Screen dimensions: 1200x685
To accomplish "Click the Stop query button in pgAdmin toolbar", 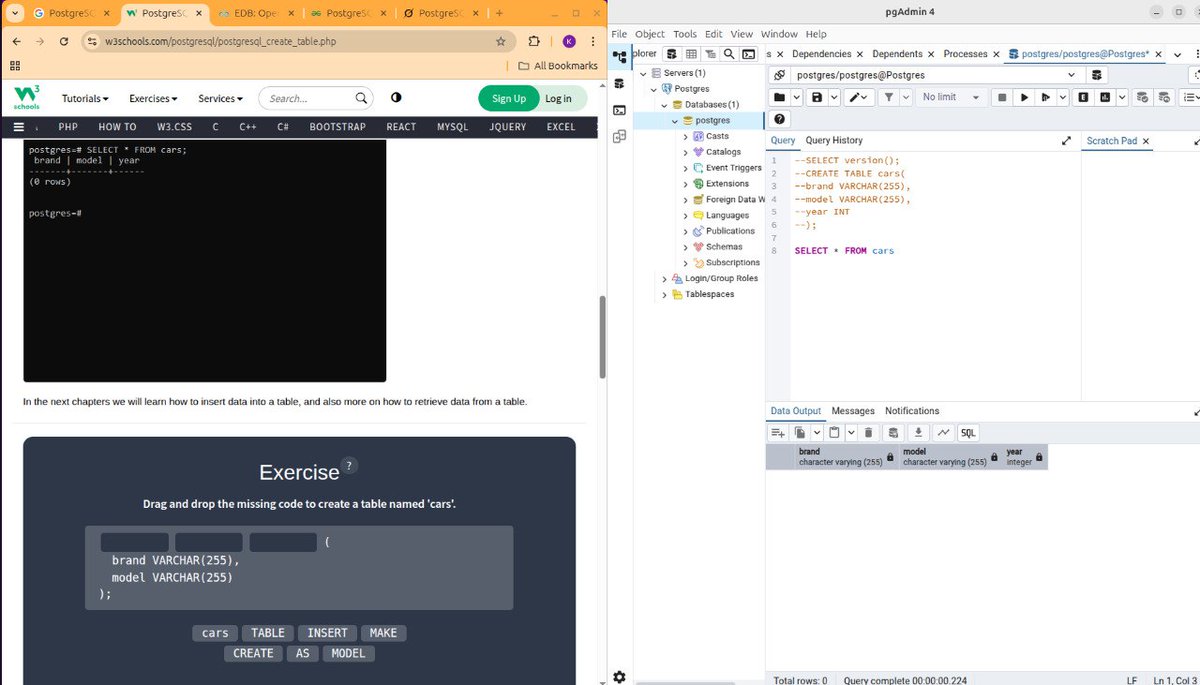I will pyautogui.click(x=1002, y=97).
